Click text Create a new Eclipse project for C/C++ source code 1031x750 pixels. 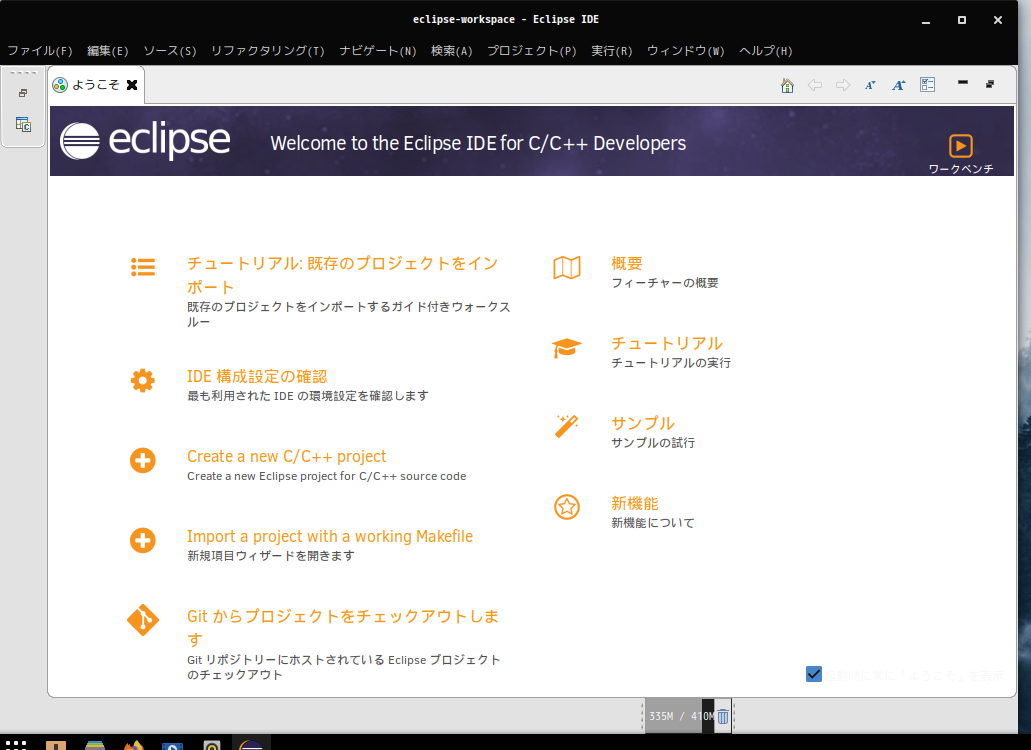pos(327,476)
